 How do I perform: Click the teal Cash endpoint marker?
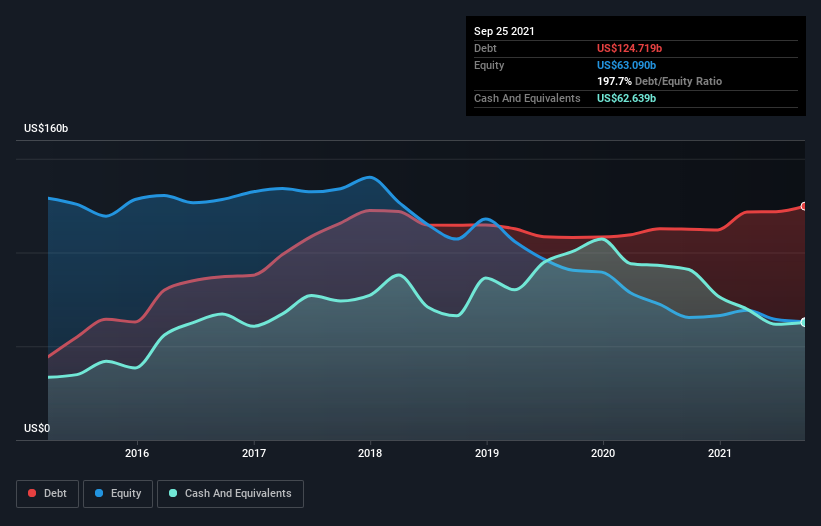coord(804,322)
